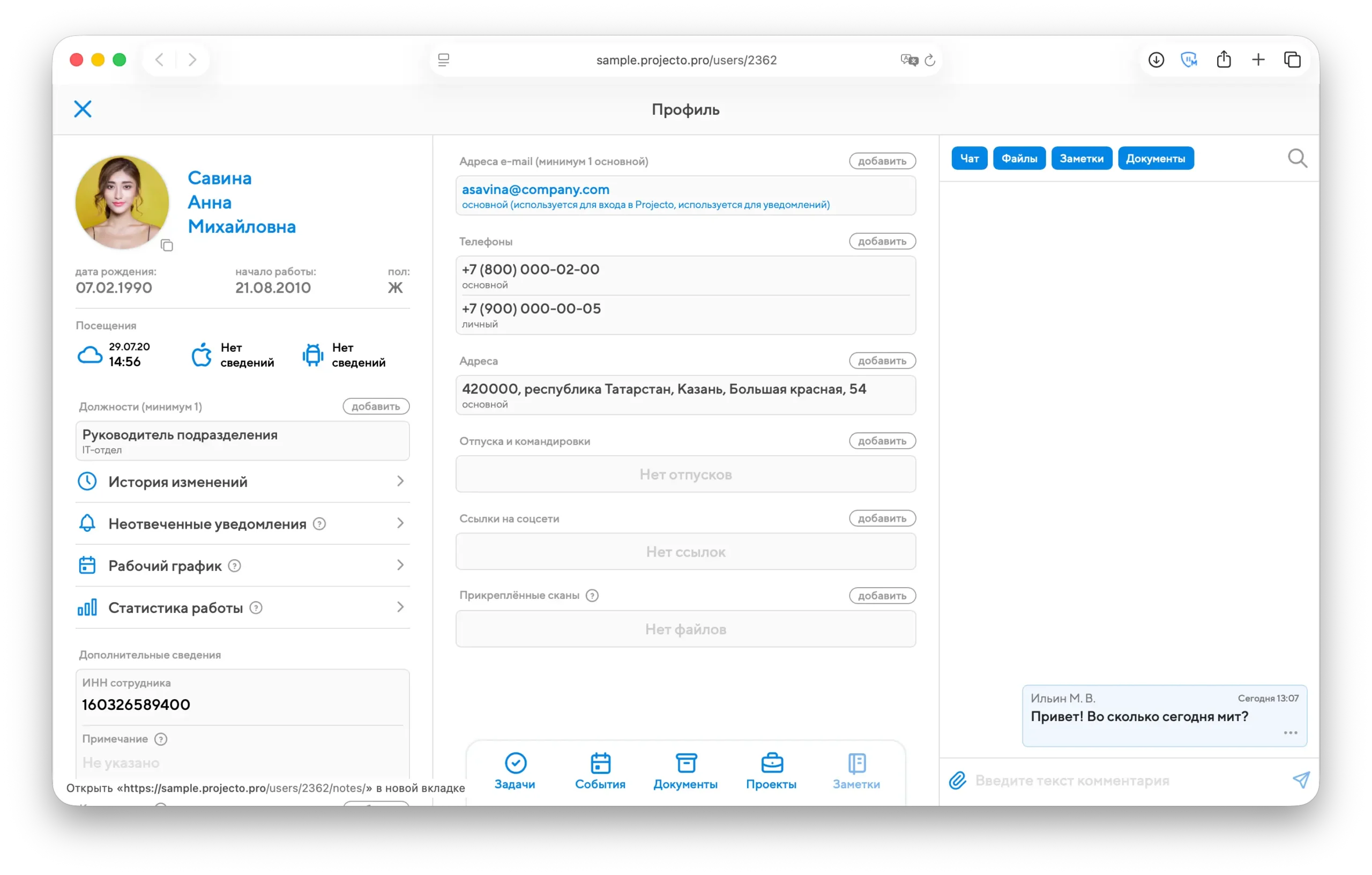Go back in browser history
The image size is (1372, 875).
pyautogui.click(x=160, y=60)
